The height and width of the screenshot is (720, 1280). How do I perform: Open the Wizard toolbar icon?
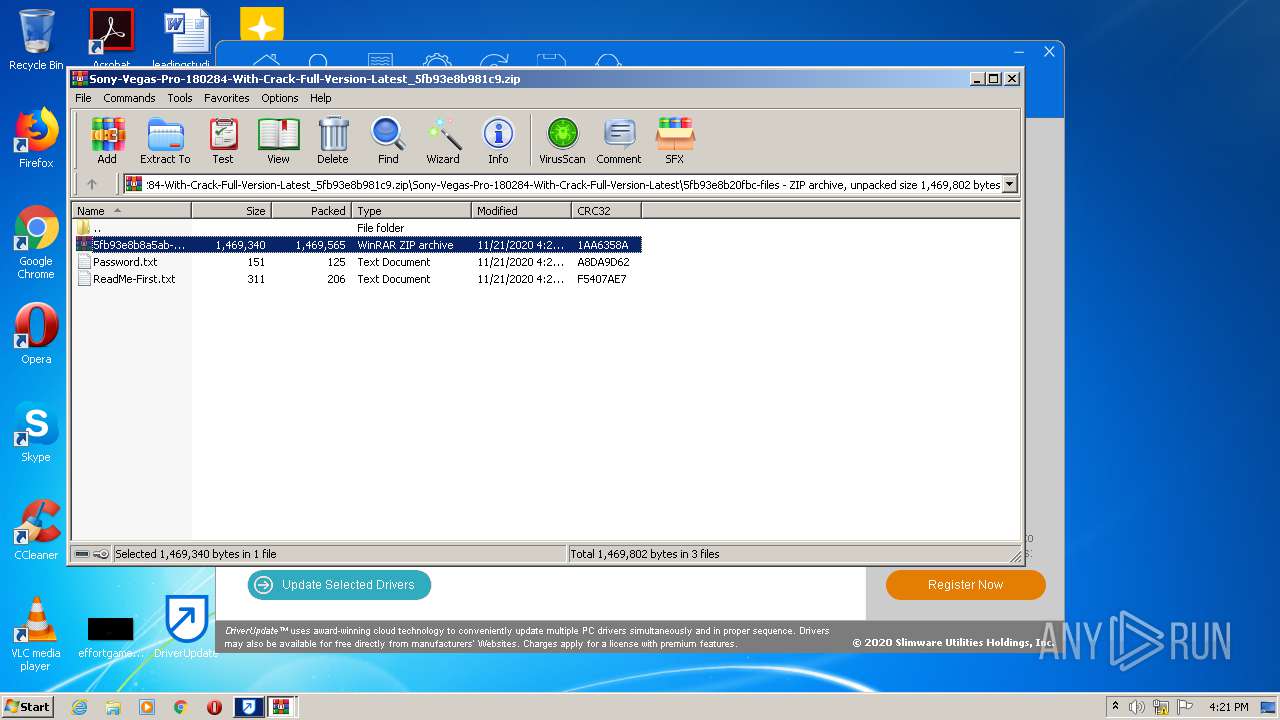[443, 140]
